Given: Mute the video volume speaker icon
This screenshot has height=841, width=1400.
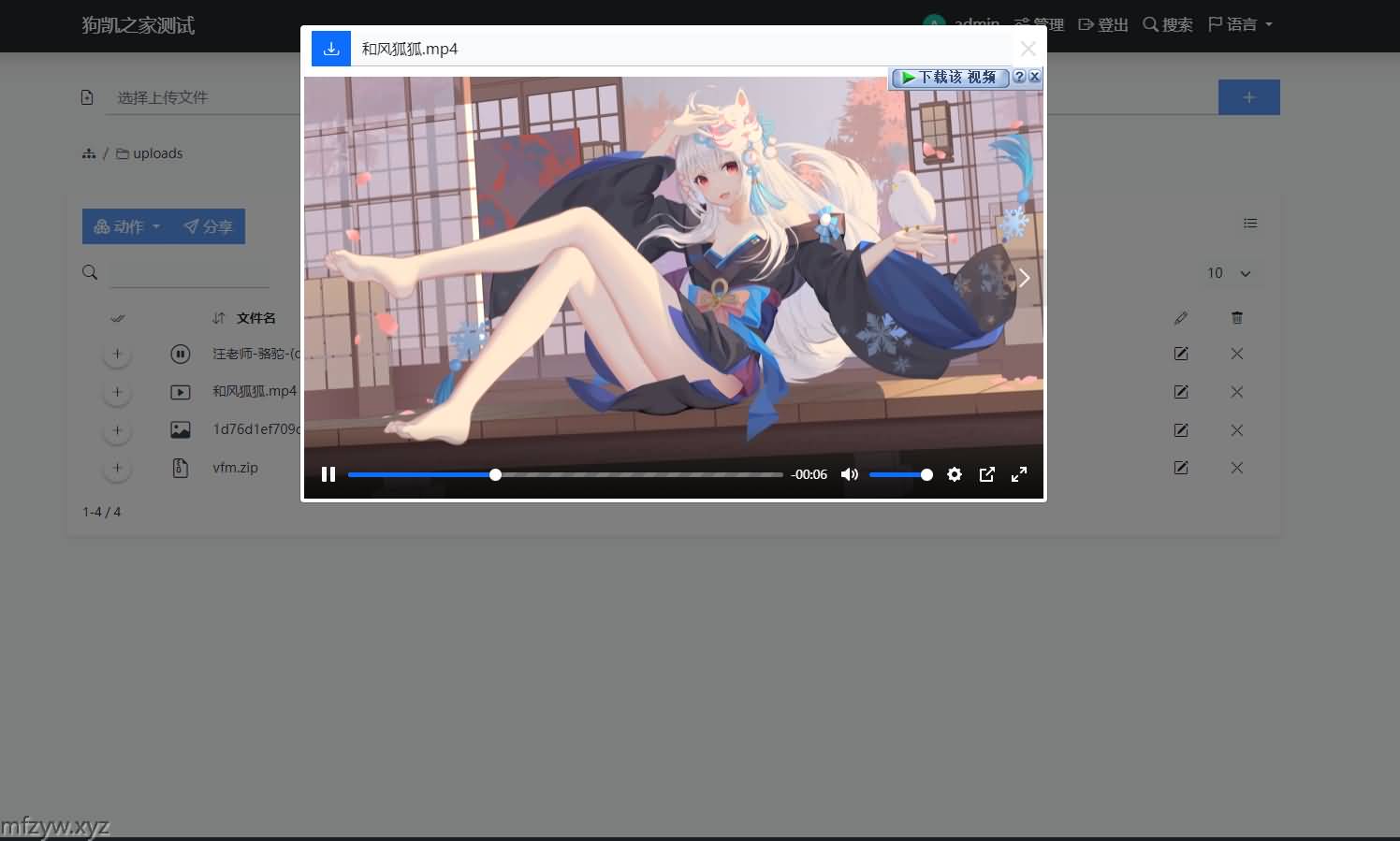Looking at the screenshot, I should [849, 474].
